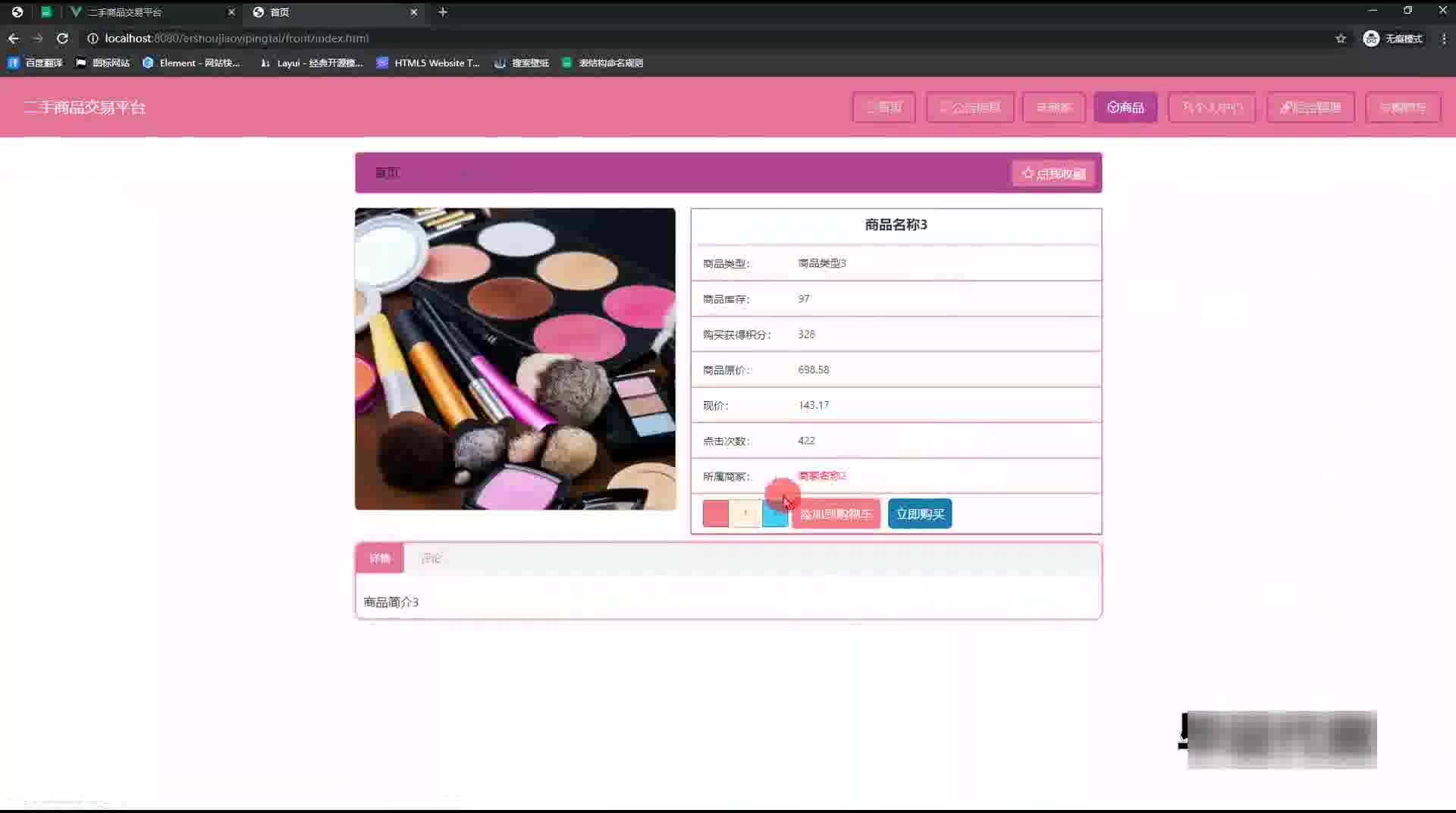1456x813 pixels.
Task: Open the Layui bookmark
Action: [312, 63]
